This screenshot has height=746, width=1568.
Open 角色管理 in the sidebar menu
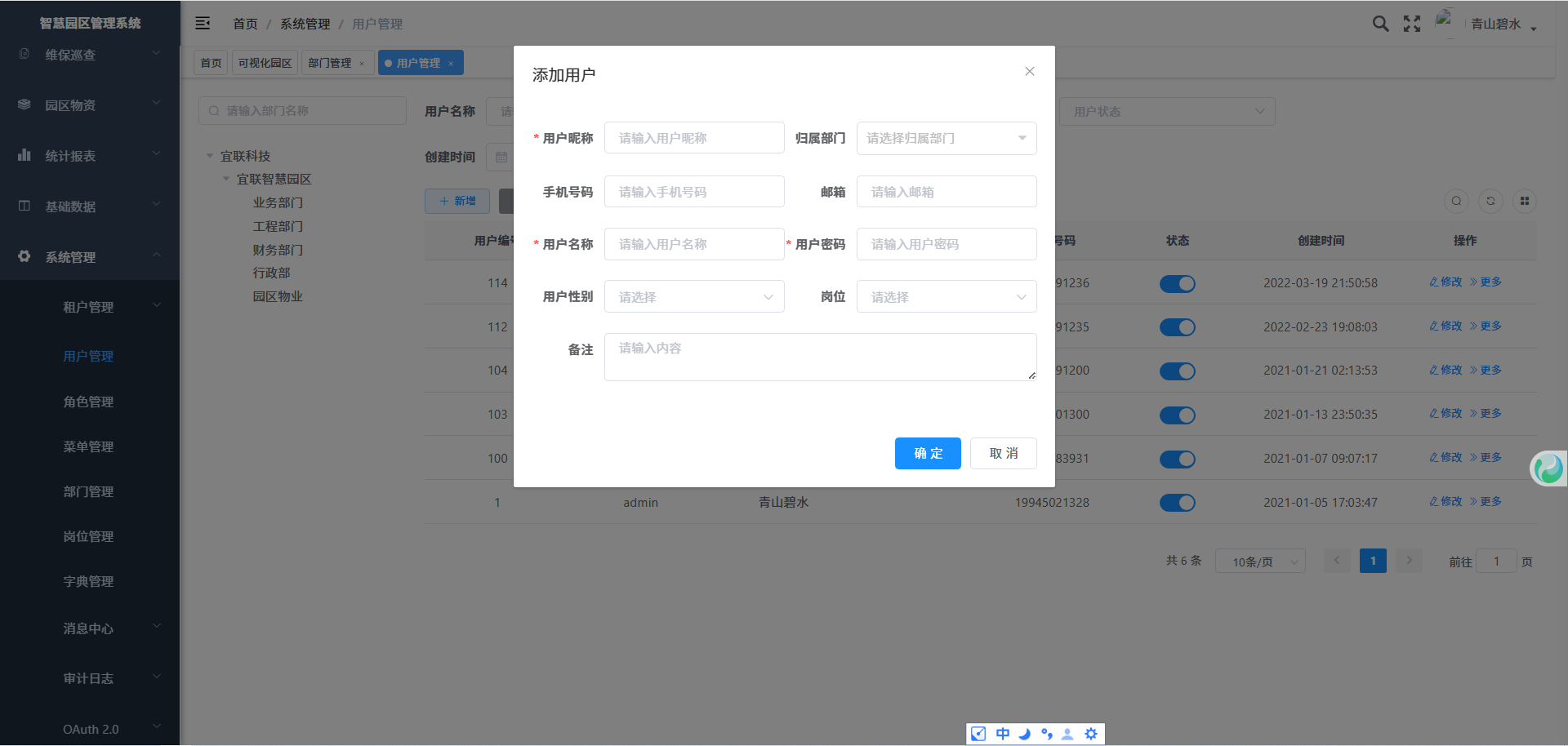point(88,402)
